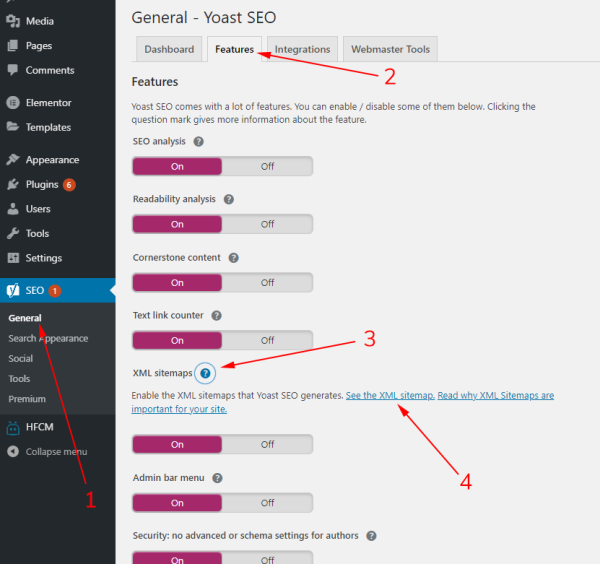
Task: Click the Comments speech bubble icon
Action: [x=13, y=70]
